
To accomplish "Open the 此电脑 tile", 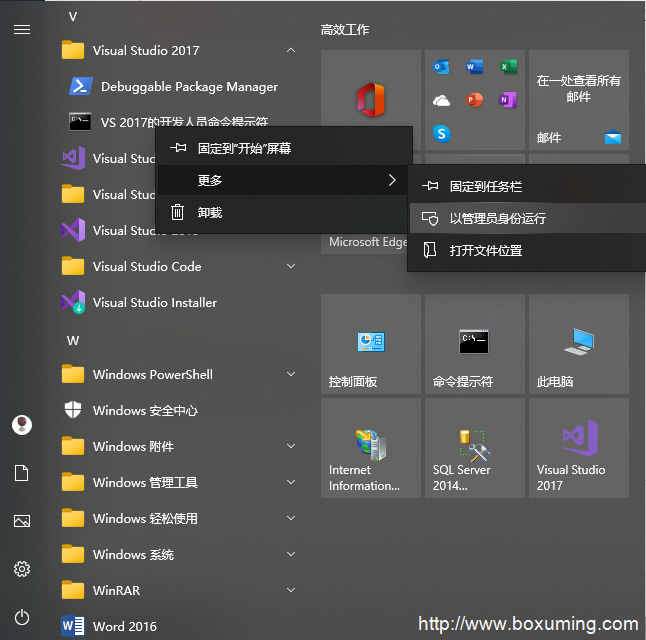I will point(579,344).
